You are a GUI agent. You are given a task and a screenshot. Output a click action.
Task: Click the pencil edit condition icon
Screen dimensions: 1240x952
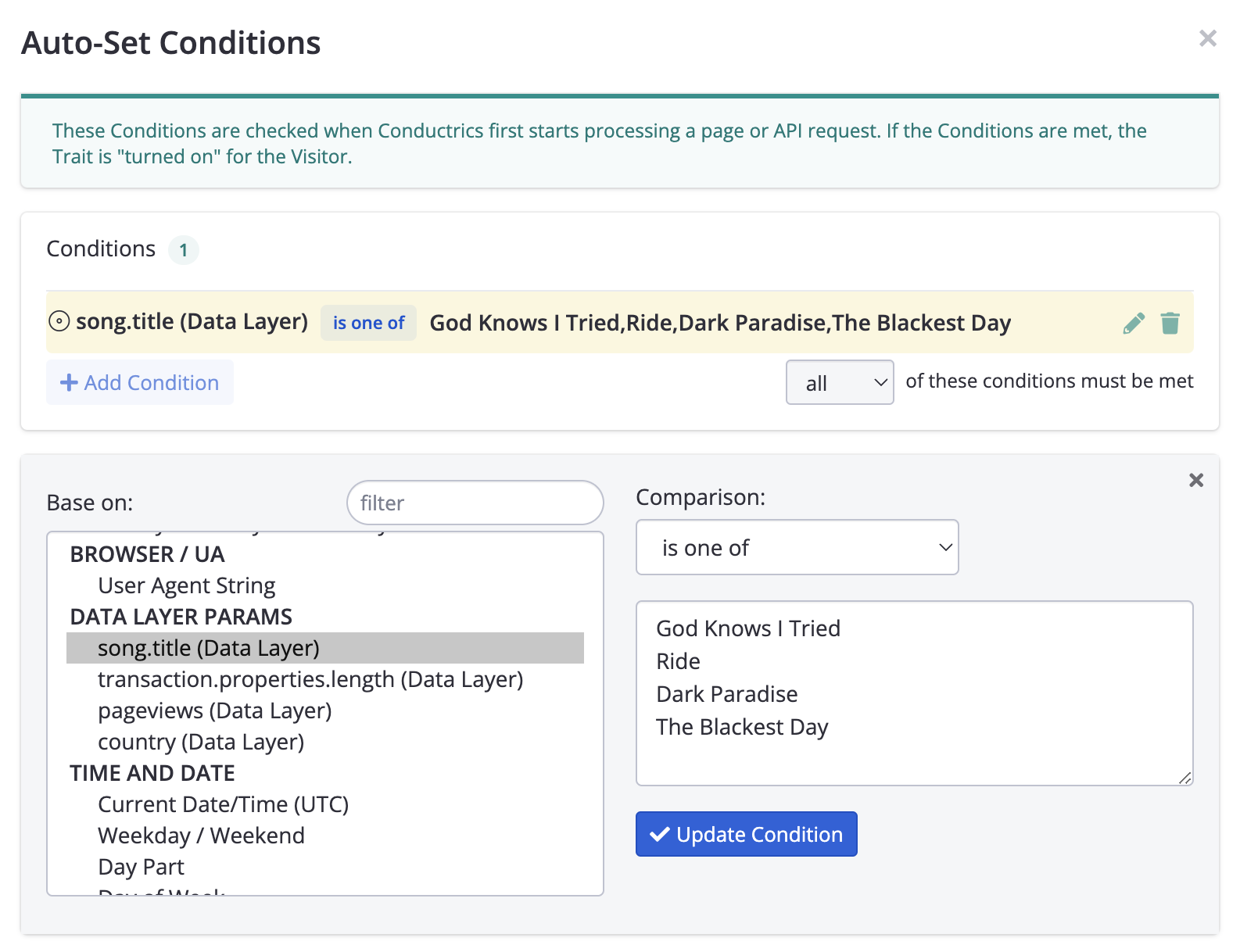pyautogui.click(x=1133, y=323)
